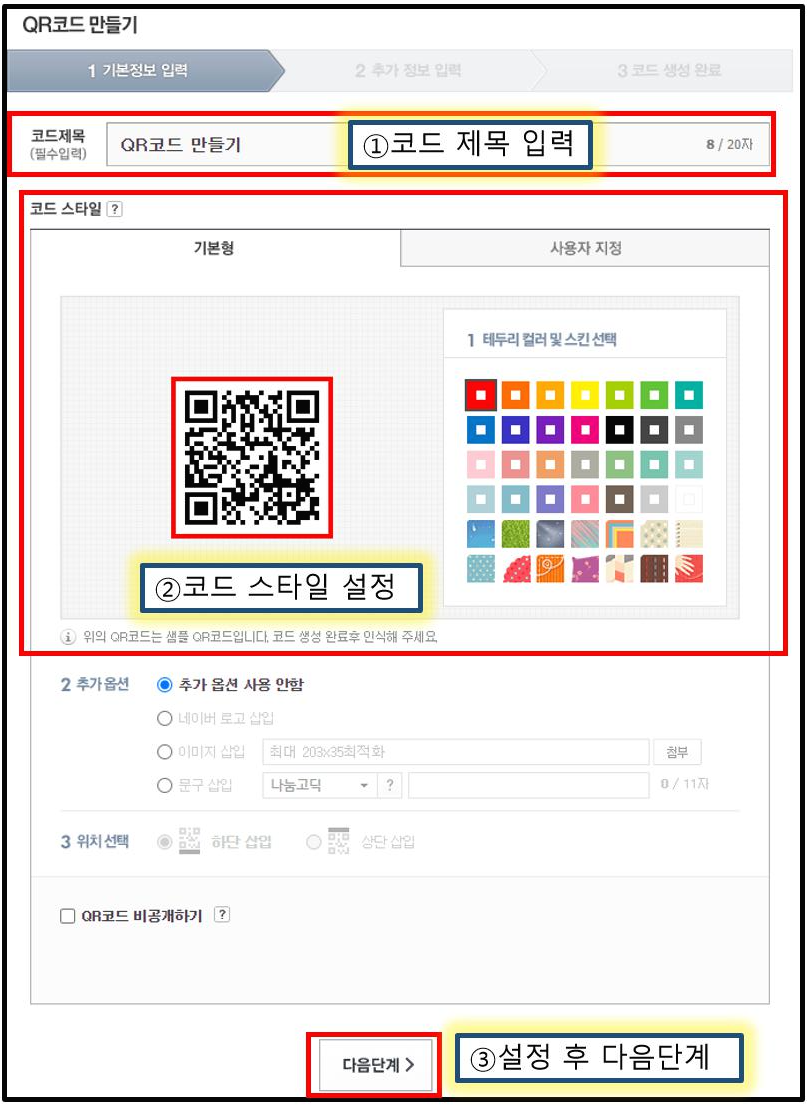Choose the purple floral cushion skin
The height and width of the screenshot is (1106, 807).
tap(585, 569)
